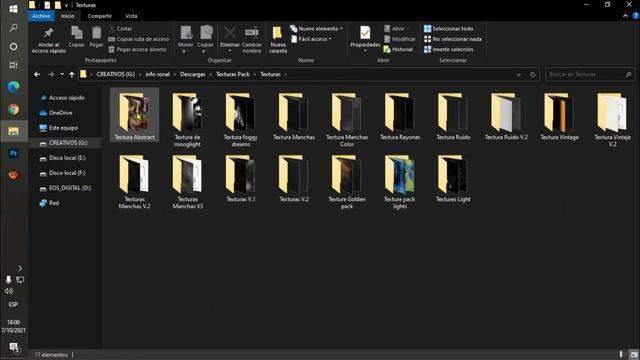Select the Textura Rayones folder

[400, 116]
